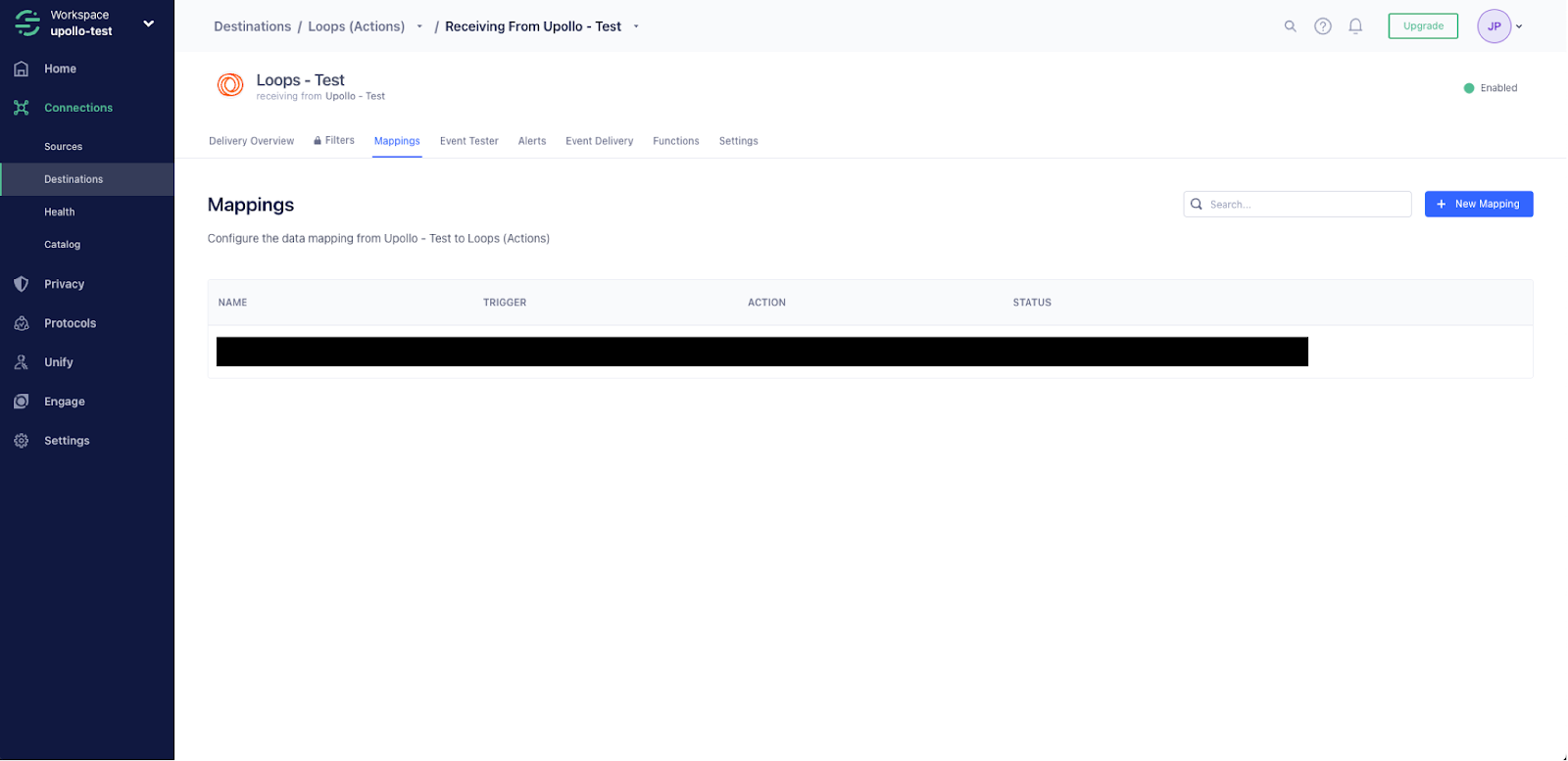
Task: Click the New Mapping button
Action: [x=1479, y=204]
